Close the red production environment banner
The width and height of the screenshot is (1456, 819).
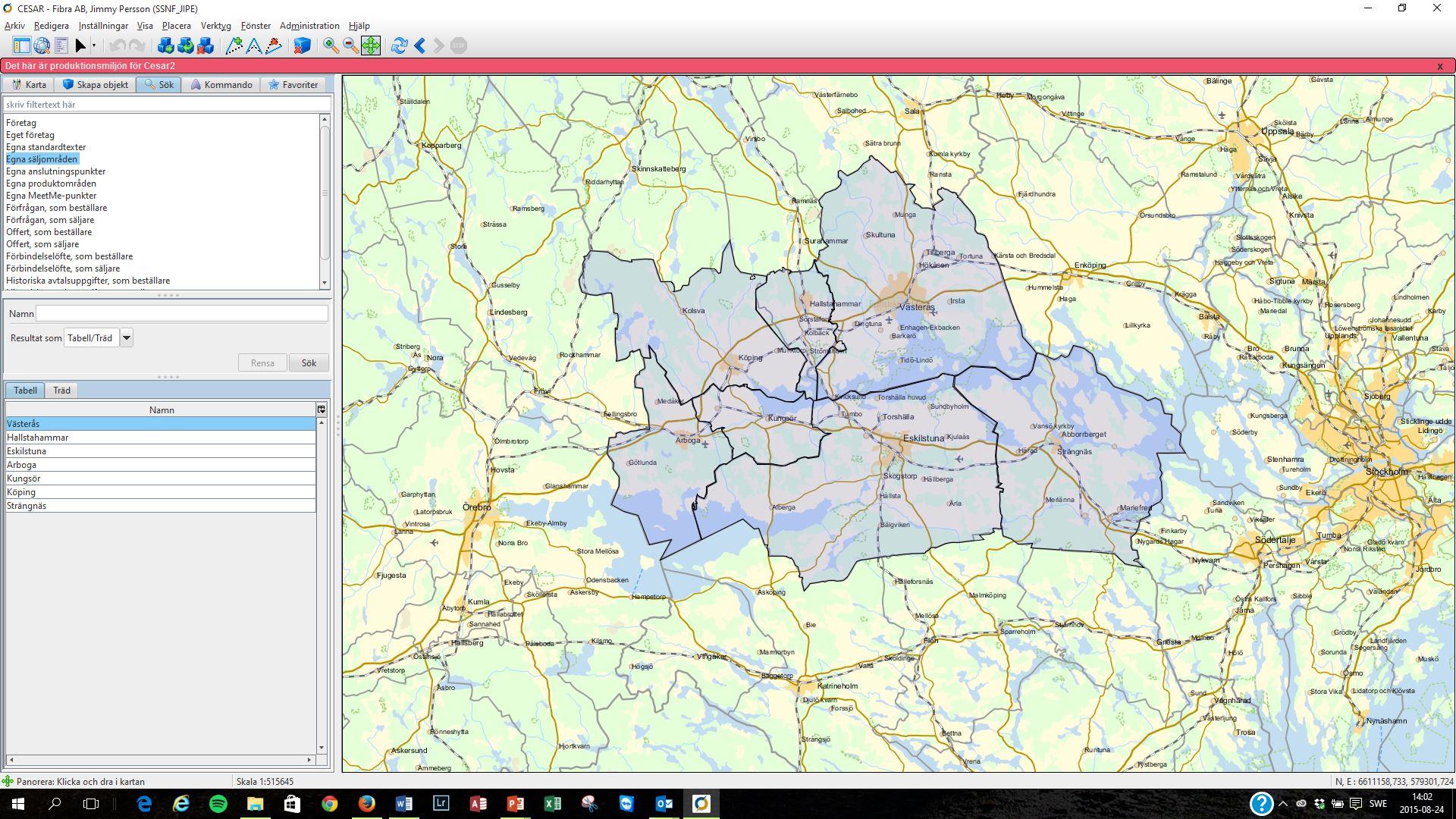point(1440,66)
